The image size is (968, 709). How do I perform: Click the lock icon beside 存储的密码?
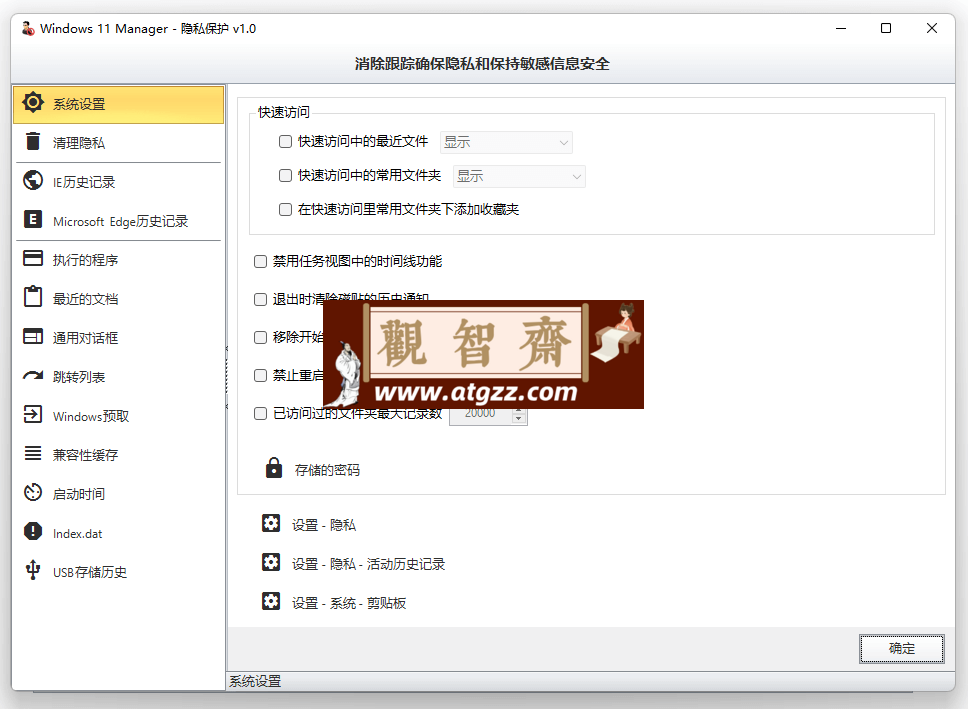click(273, 468)
